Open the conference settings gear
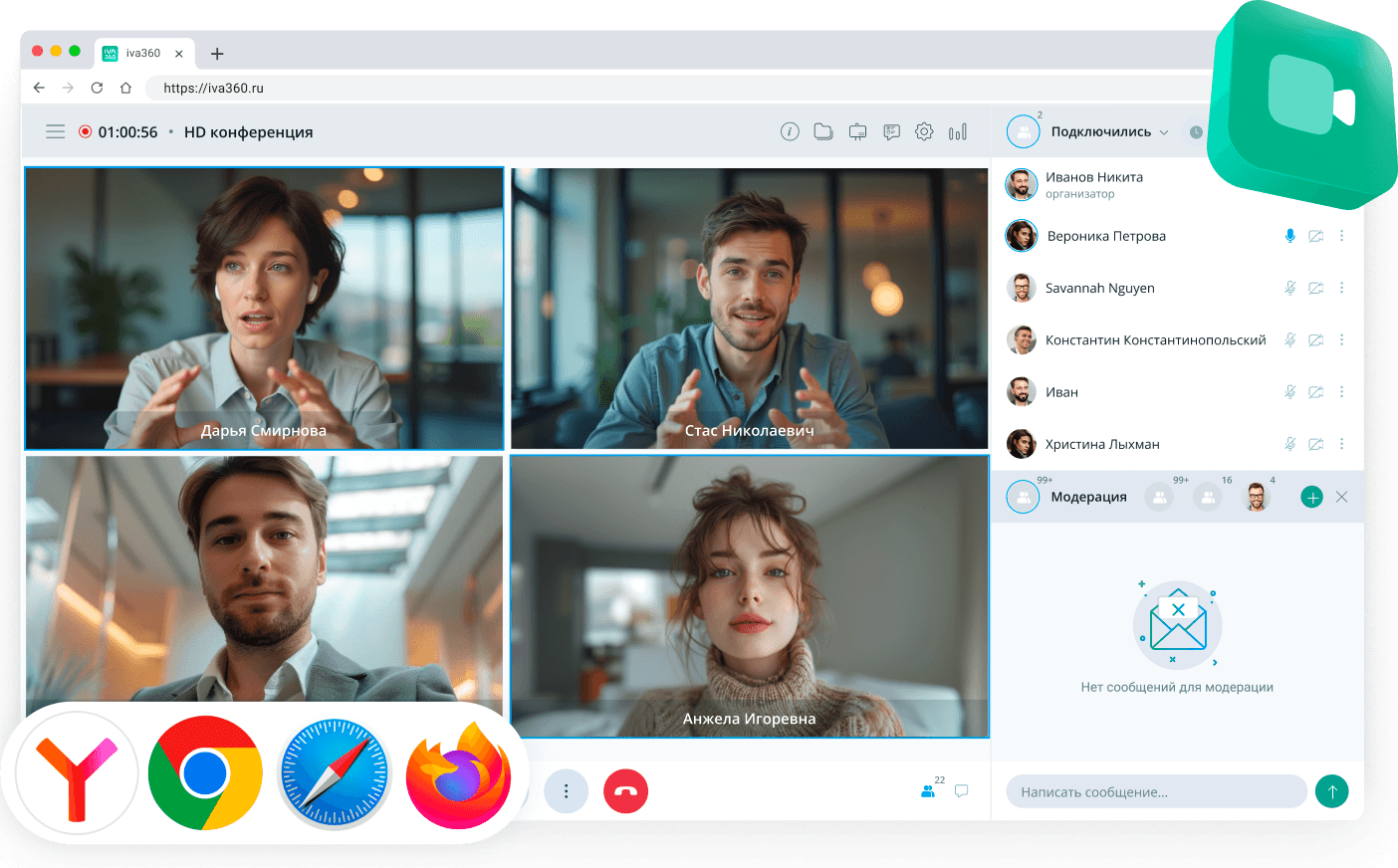The image size is (1398, 868). pyautogui.click(x=924, y=131)
